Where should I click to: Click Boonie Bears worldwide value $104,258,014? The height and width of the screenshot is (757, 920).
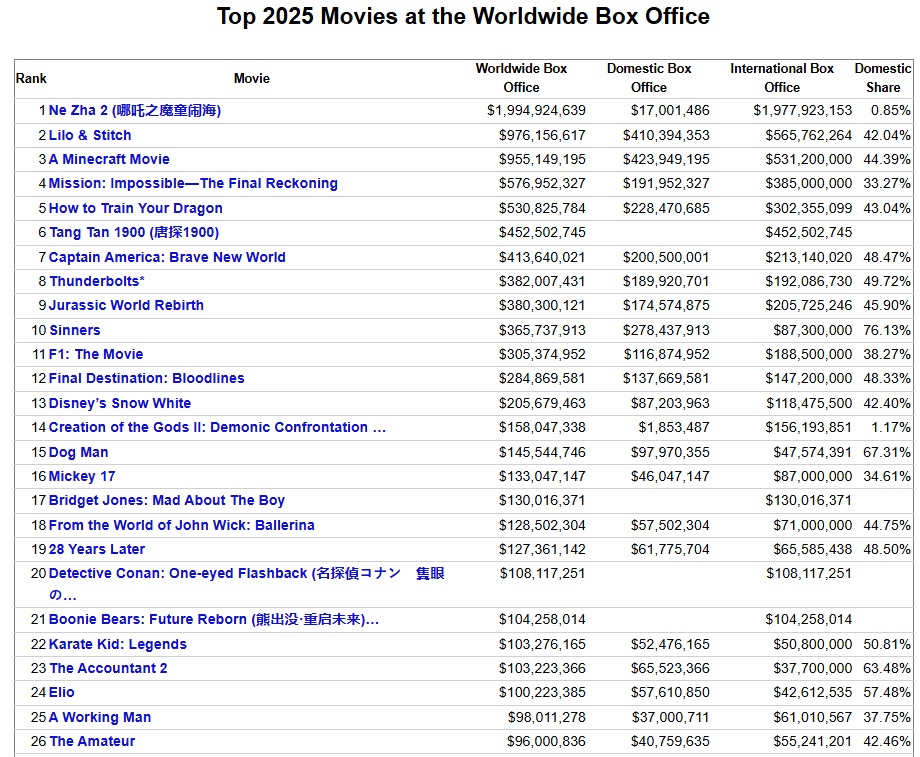[542, 619]
